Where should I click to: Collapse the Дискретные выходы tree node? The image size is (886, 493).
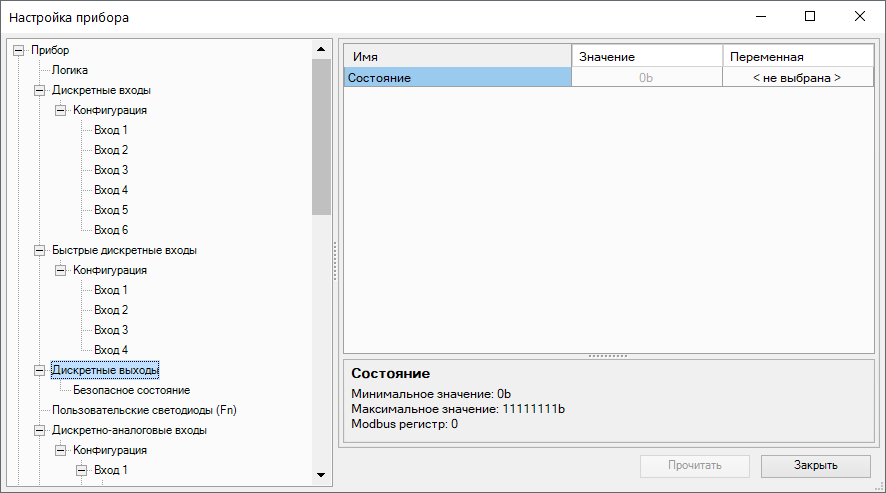click(x=39, y=370)
